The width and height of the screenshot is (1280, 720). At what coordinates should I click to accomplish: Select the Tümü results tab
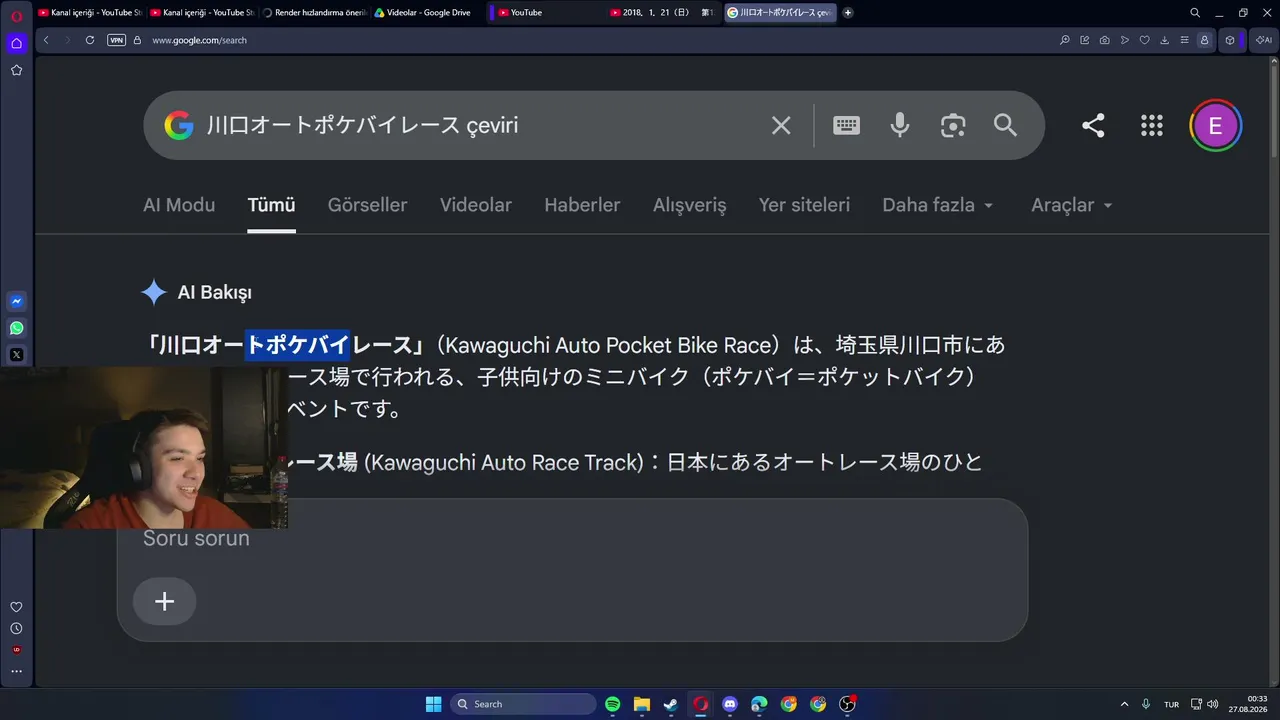271,205
